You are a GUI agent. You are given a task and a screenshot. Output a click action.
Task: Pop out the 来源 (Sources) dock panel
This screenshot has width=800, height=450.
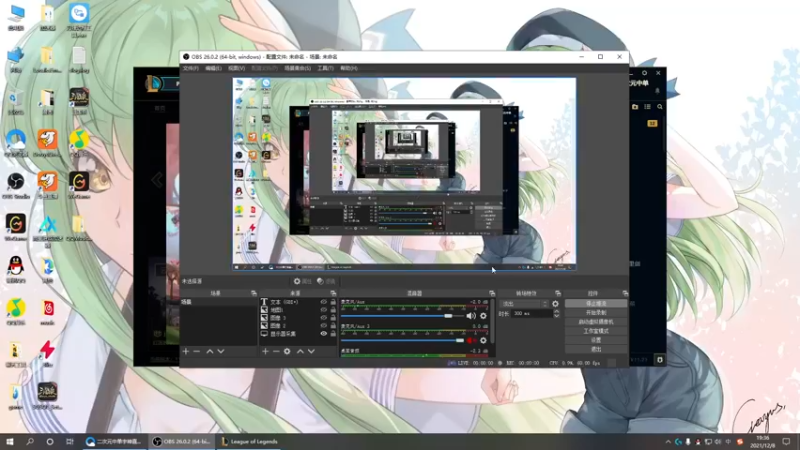click(333, 293)
